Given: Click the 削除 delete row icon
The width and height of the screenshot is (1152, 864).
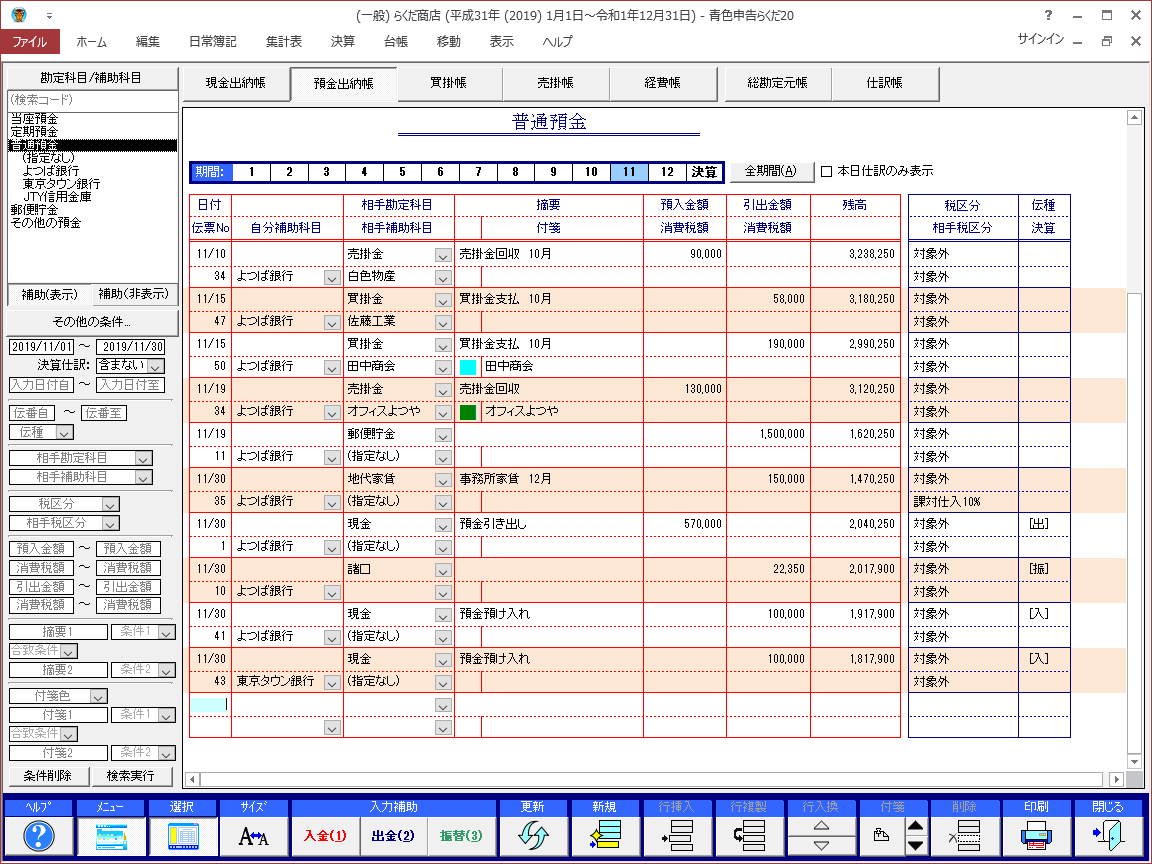Looking at the screenshot, I should [x=964, y=836].
